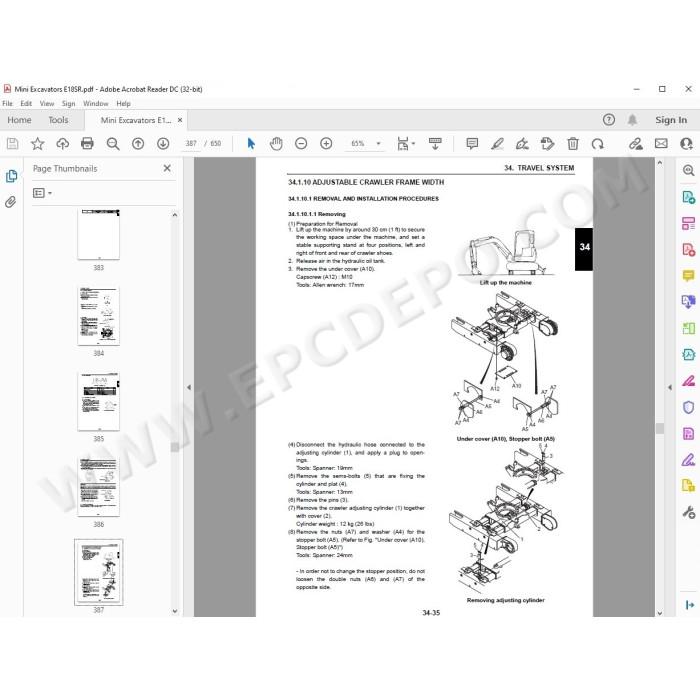The width and height of the screenshot is (700, 700).
Task: Open notifications bell icon
Action: point(632,120)
